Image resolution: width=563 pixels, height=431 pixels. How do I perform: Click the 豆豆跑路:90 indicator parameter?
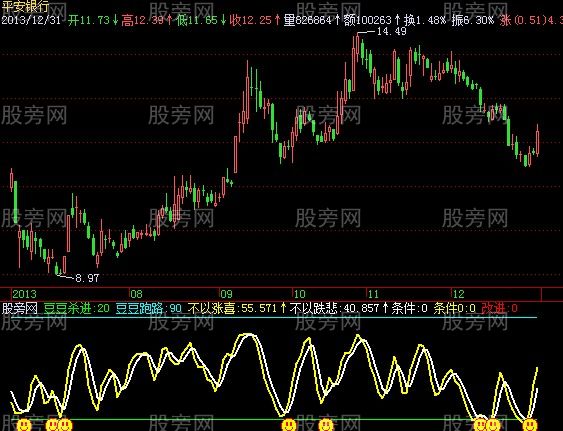click(x=149, y=308)
